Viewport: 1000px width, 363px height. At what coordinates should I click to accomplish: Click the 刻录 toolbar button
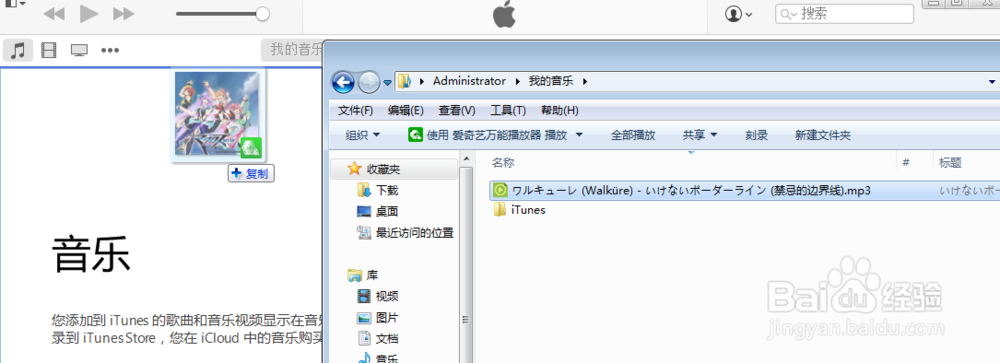pos(756,135)
